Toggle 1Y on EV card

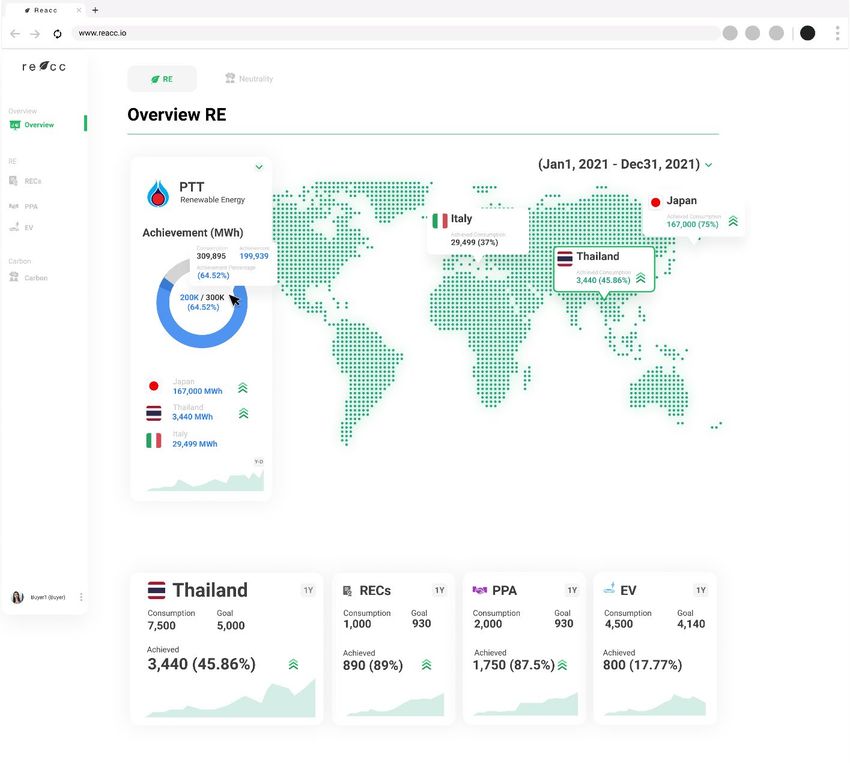[701, 590]
